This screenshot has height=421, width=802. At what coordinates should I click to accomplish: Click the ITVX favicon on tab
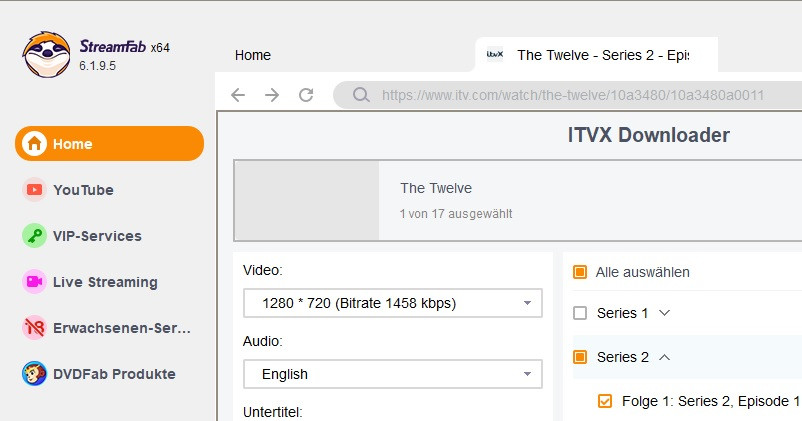pyautogui.click(x=495, y=54)
